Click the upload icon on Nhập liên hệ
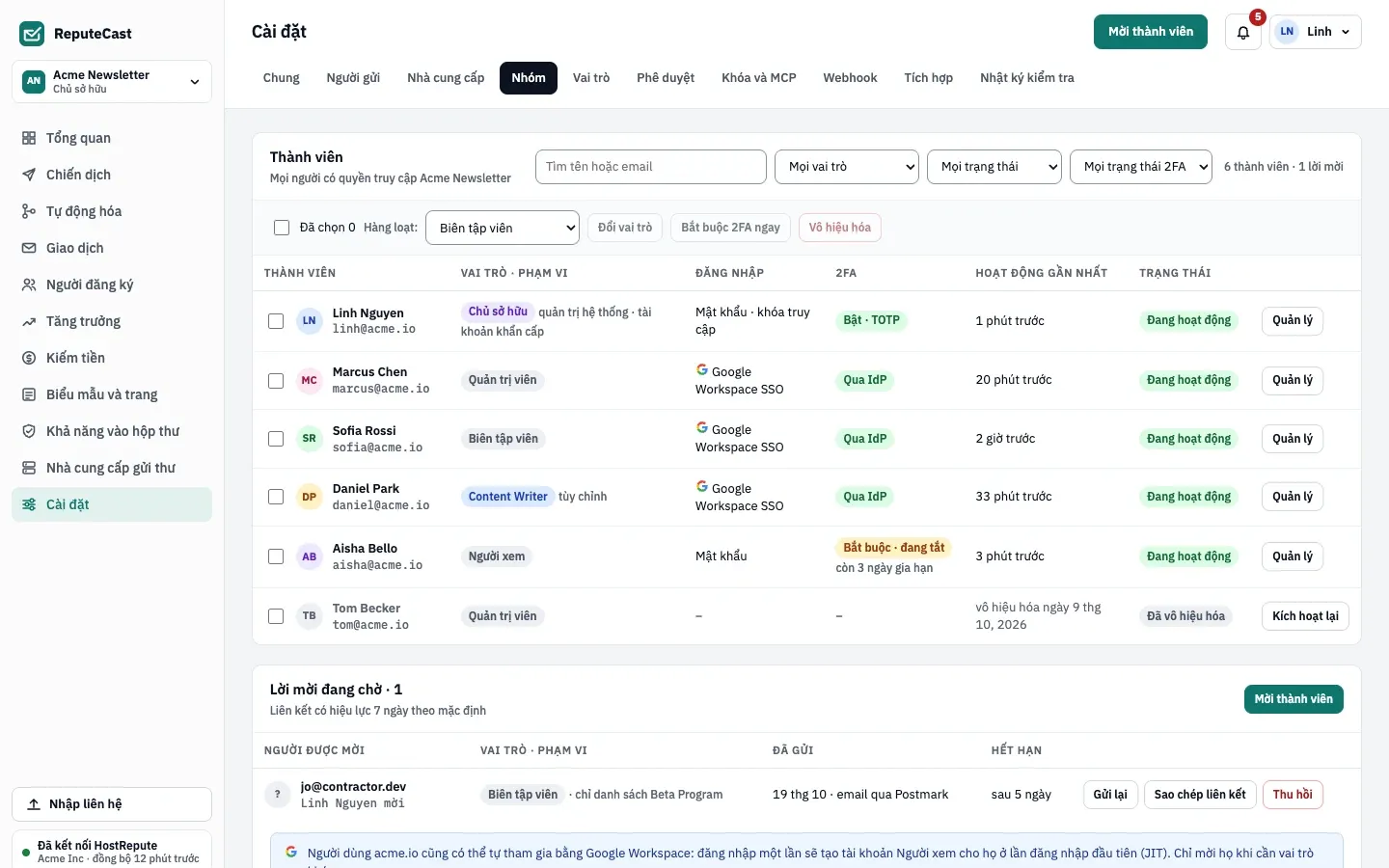Image resolution: width=1389 pixels, height=868 pixels. click(34, 804)
